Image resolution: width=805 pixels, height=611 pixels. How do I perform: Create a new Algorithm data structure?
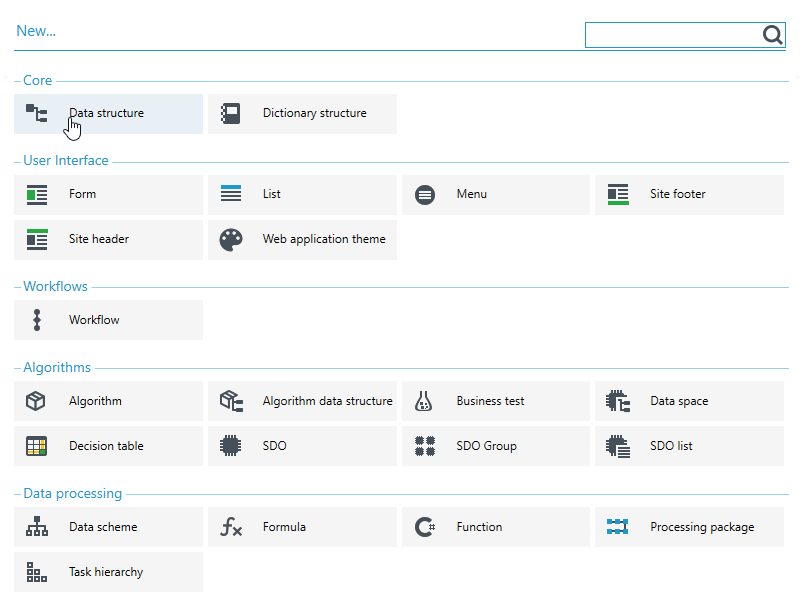pos(302,401)
